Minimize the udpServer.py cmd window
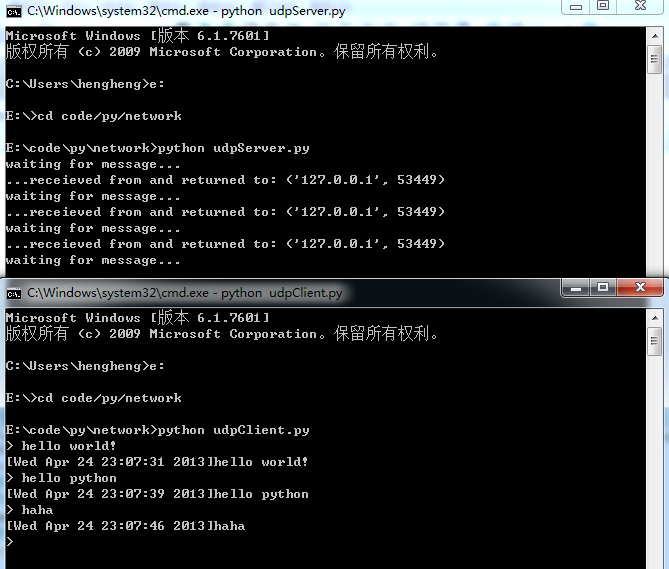Screen dimensions: 669x569 point(576,6)
